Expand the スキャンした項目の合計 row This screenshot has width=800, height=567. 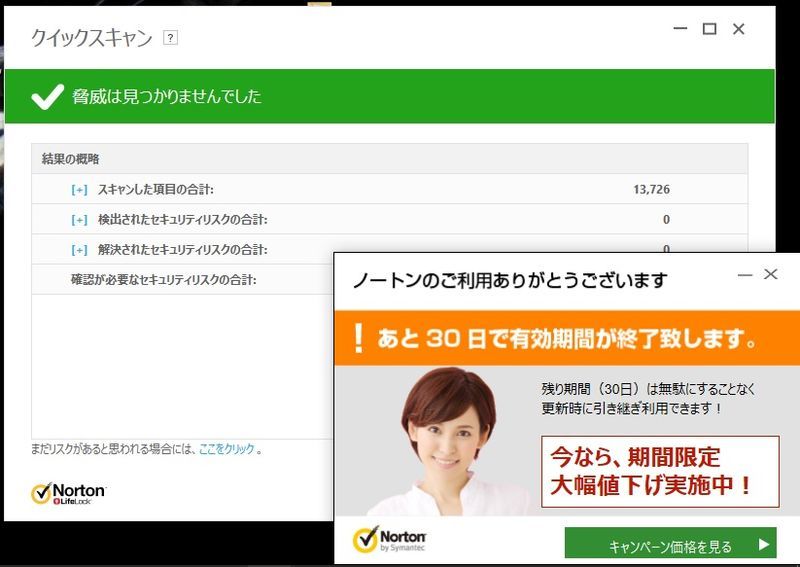79,190
